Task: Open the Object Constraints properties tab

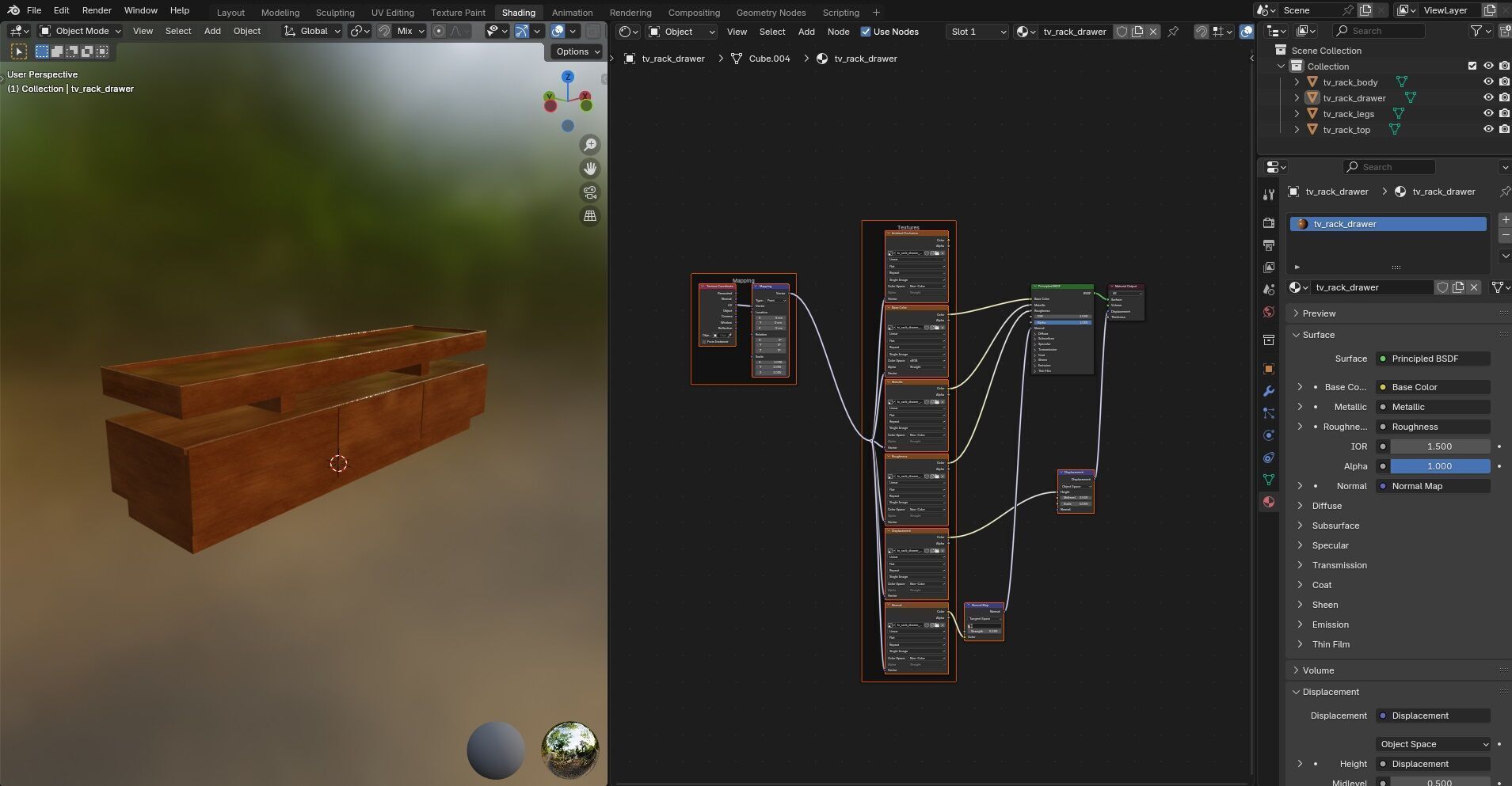Action: coord(1269,458)
